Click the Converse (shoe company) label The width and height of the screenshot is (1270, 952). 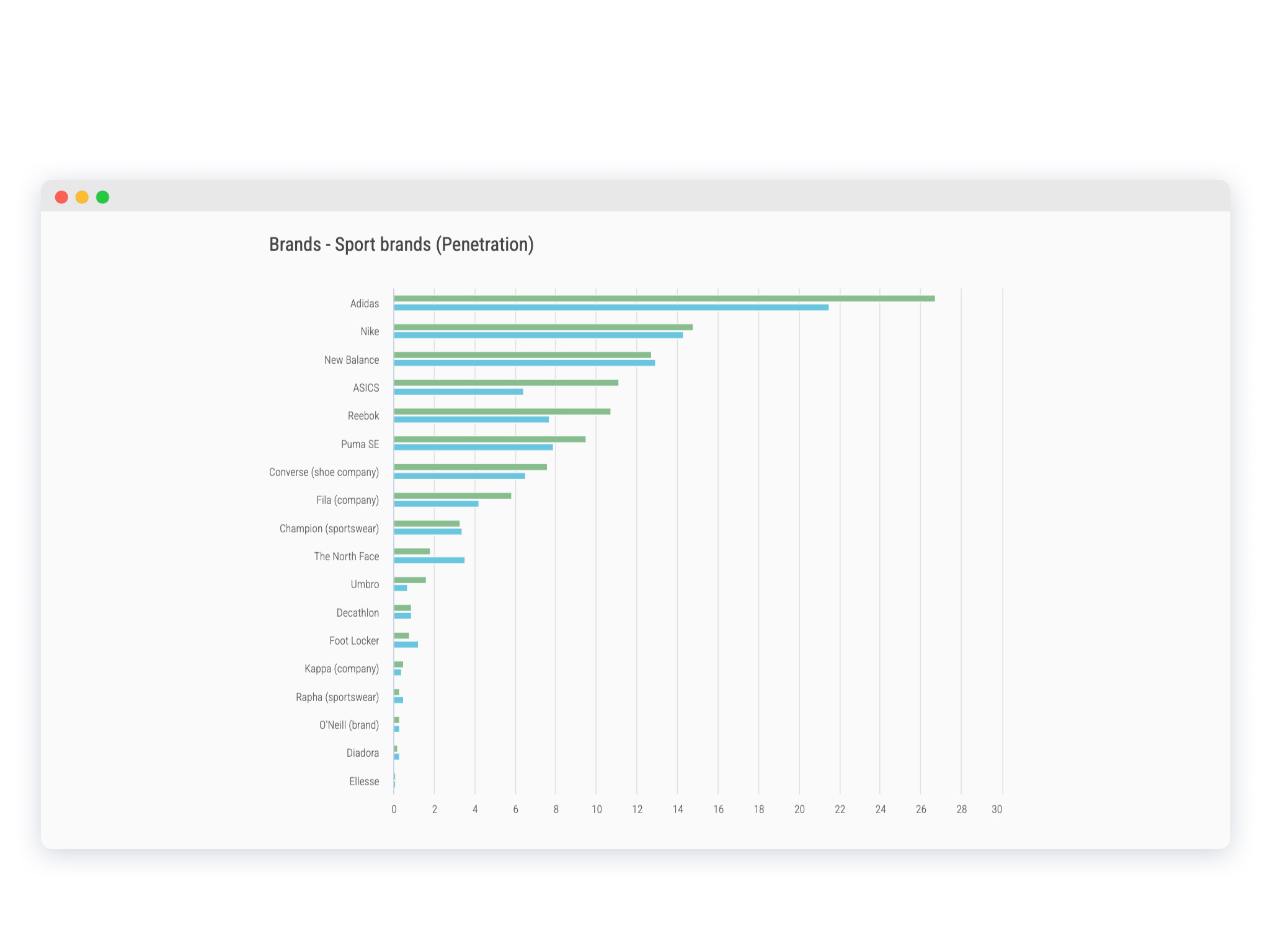coord(324,472)
